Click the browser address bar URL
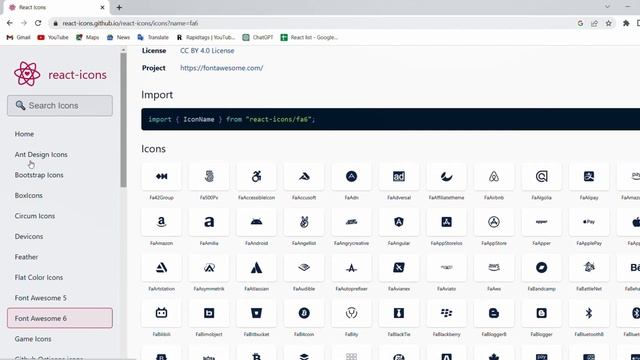The width and height of the screenshot is (640, 360). pos(130,23)
